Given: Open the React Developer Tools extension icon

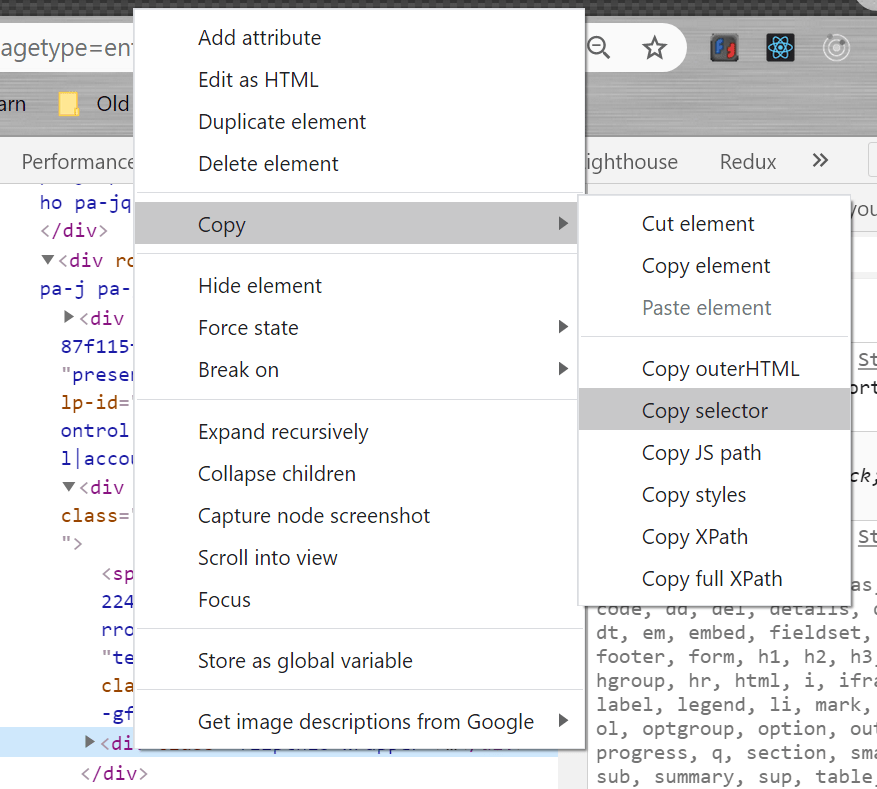Looking at the screenshot, I should pos(780,47).
